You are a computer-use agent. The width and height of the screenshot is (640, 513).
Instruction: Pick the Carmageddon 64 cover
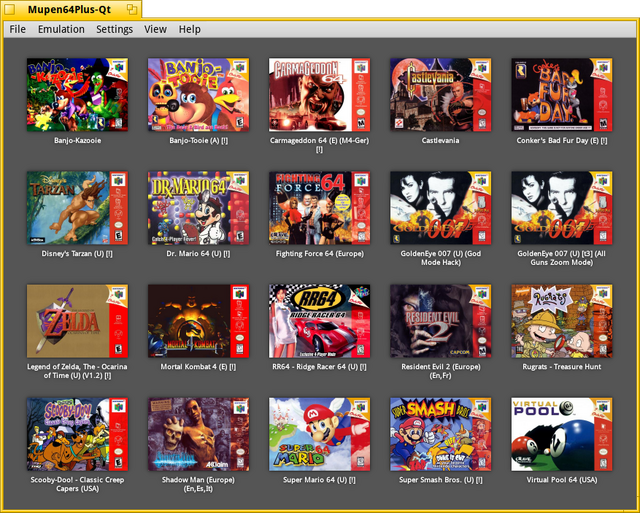[319, 95]
